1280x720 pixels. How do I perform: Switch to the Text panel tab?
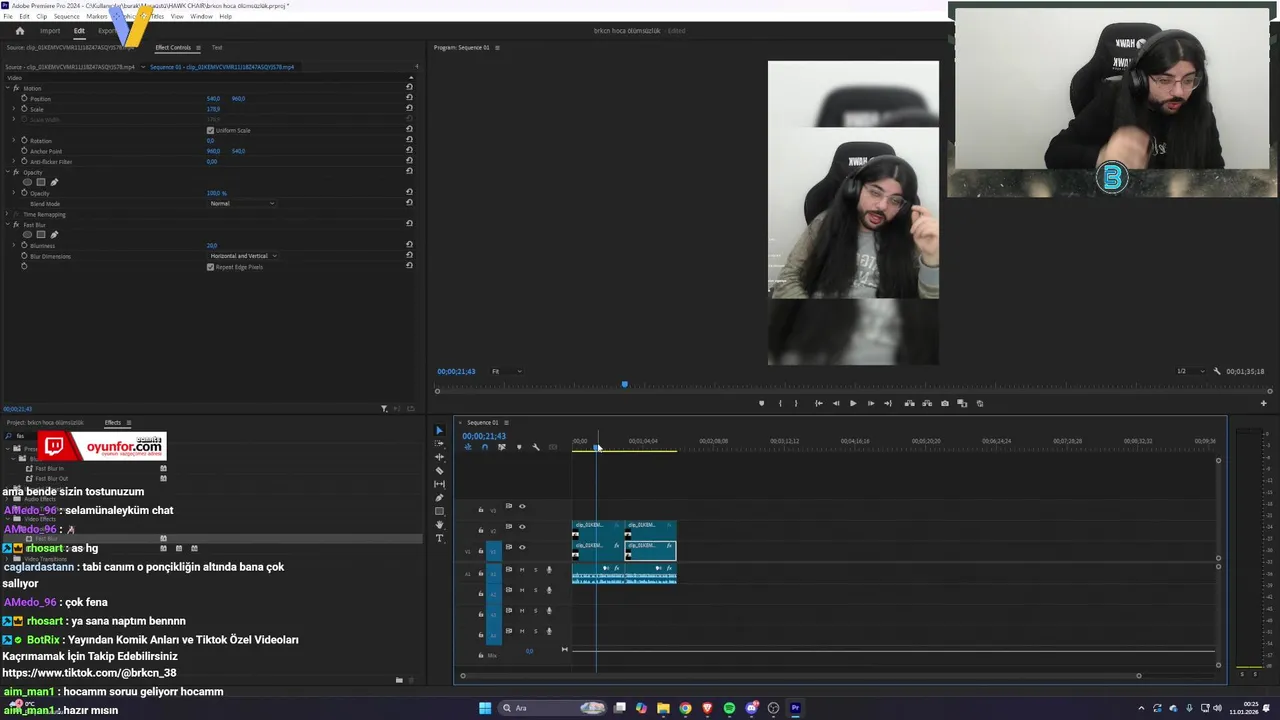click(217, 47)
